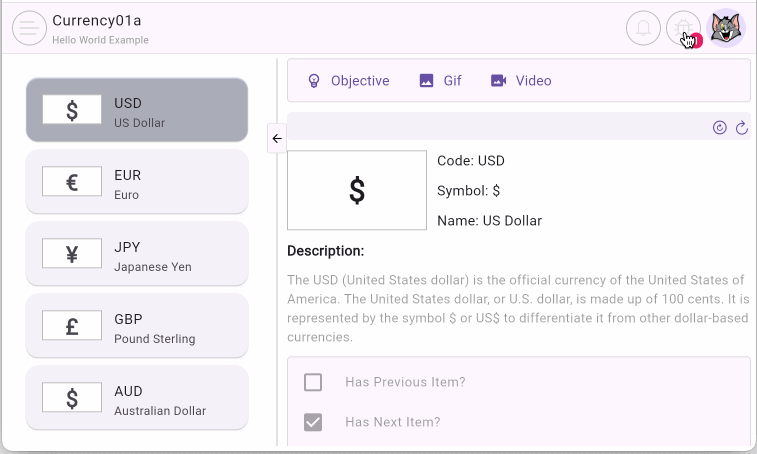
Task: Click the euro symbol box
Action: click(x=72, y=182)
